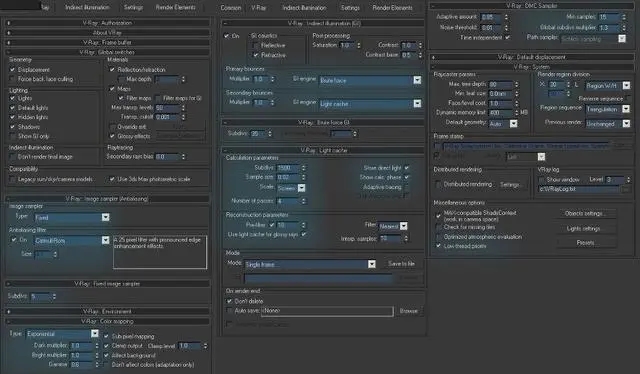Click the Light cache Subdivs value field
The width and height of the screenshot is (640, 374).
289,168
